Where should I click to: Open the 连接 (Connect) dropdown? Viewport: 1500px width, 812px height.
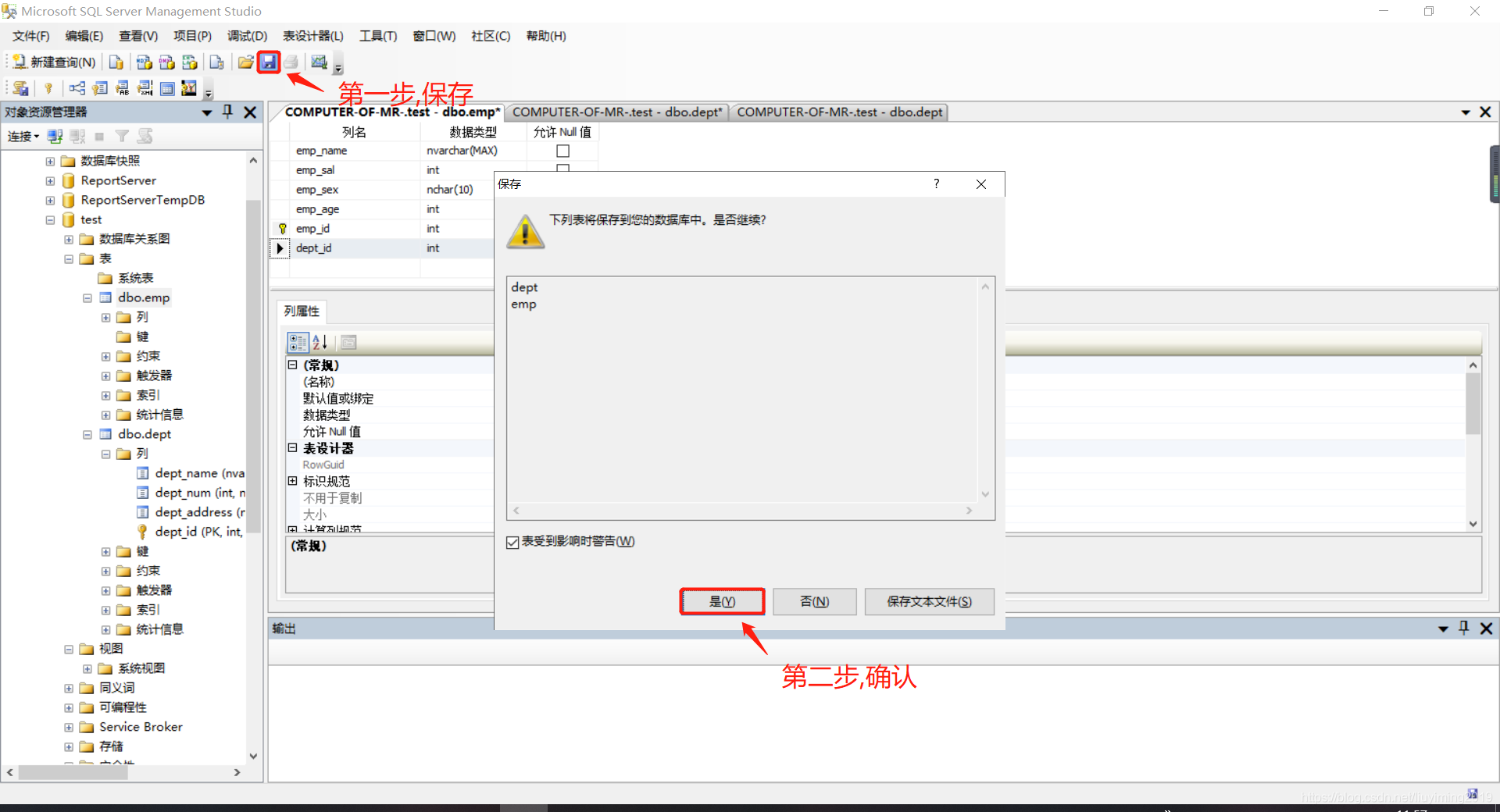click(x=23, y=137)
